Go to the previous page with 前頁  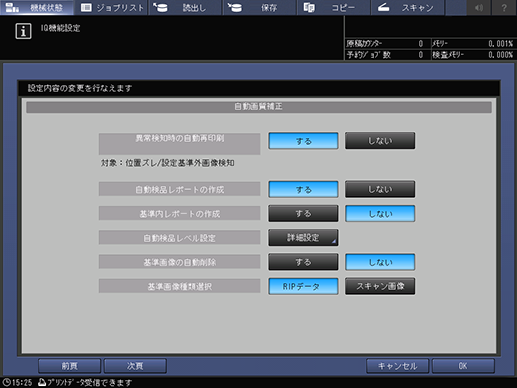(70, 366)
